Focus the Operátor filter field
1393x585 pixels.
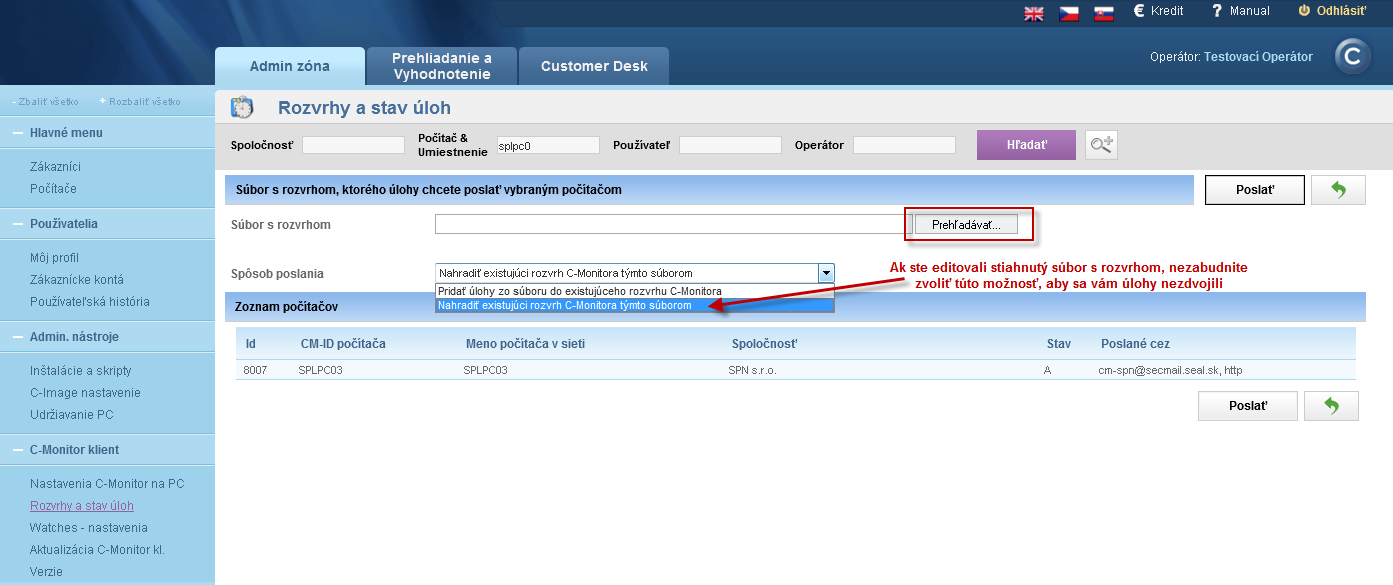(x=904, y=145)
